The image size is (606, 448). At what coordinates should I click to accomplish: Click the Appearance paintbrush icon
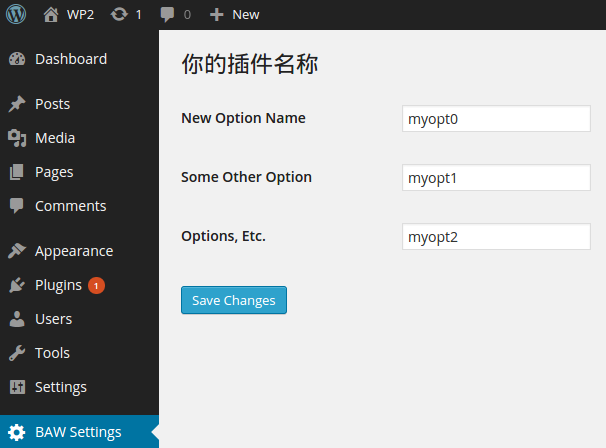[x=17, y=251]
